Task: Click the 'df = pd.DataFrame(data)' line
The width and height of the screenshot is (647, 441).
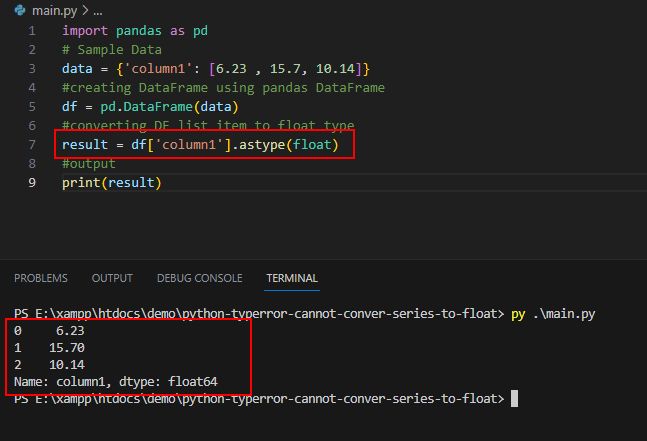Action: [x=150, y=107]
